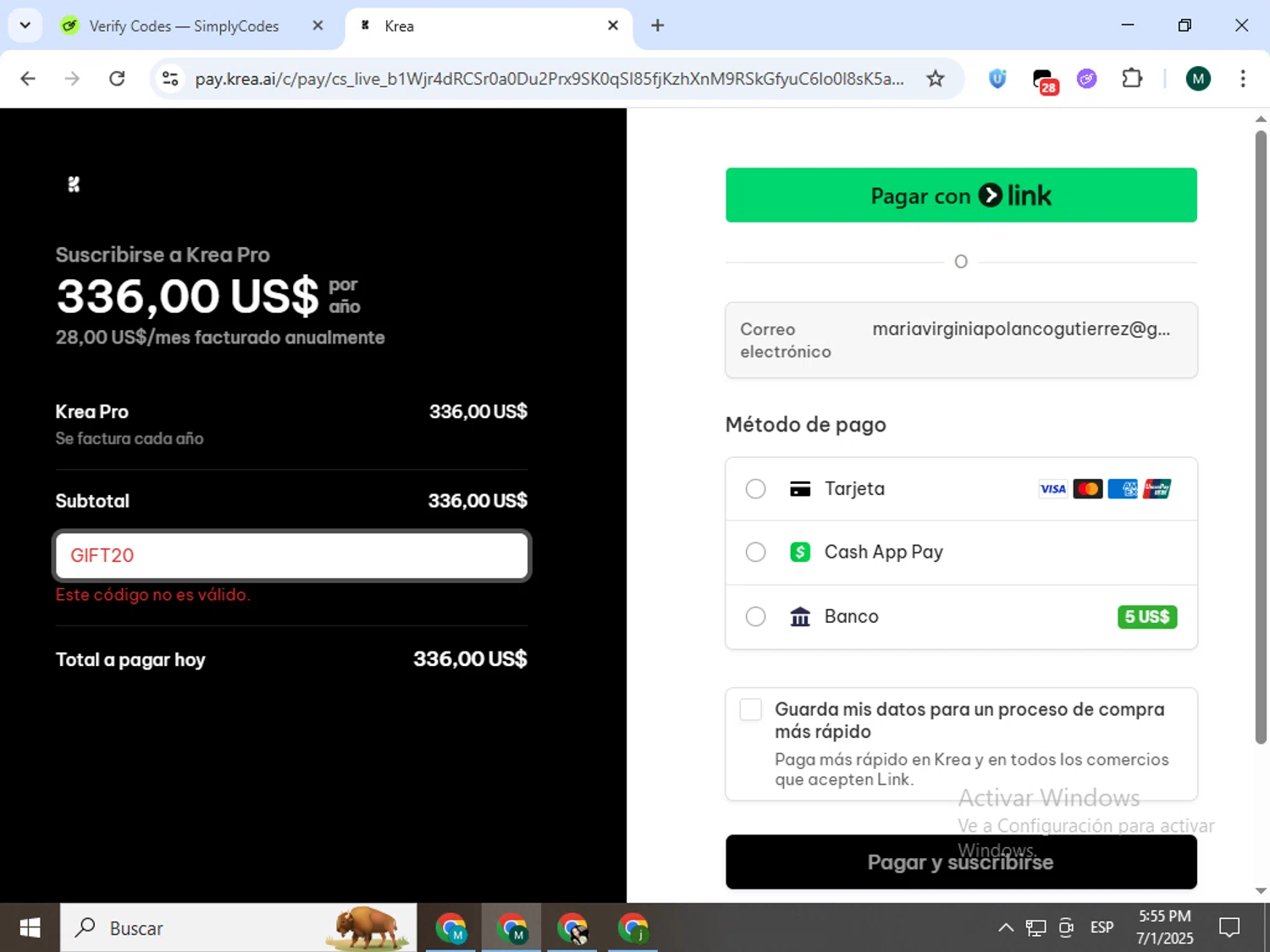Image resolution: width=1270 pixels, height=952 pixels.
Task: Open the tab search dropdown arrow
Action: tap(25, 25)
